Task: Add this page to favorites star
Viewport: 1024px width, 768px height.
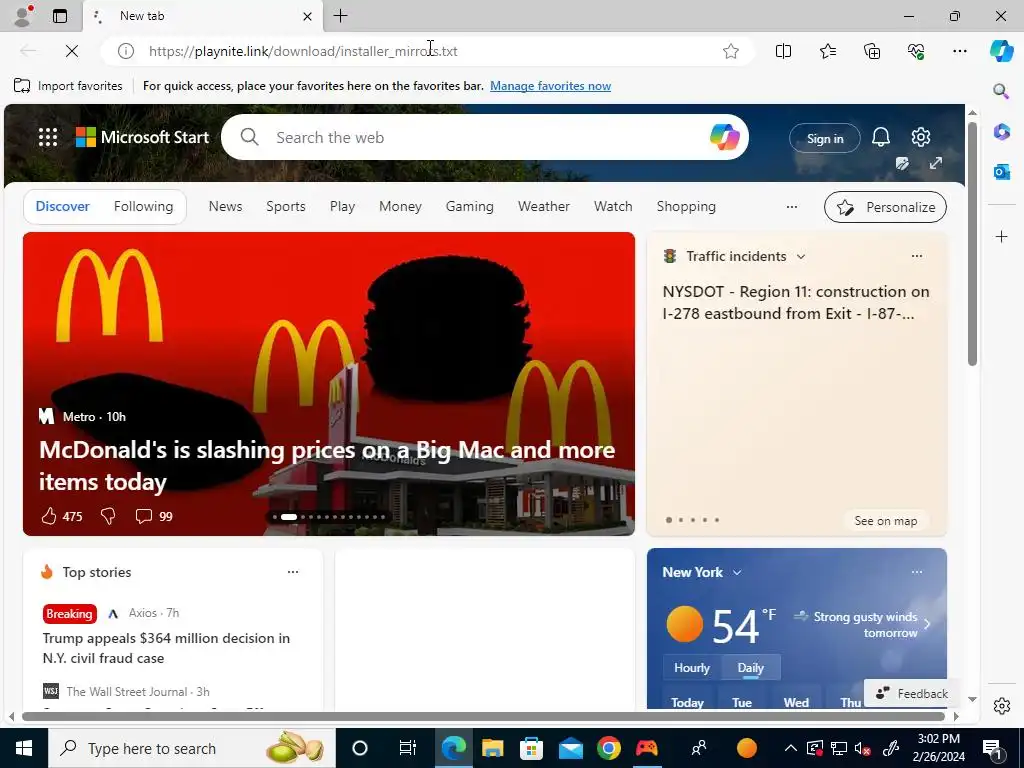Action: click(731, 51)
